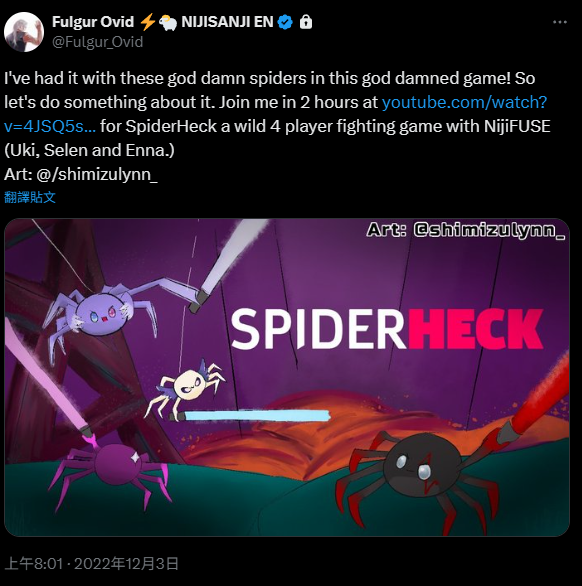Screen dimensions: 582x586
Task: Open the @Fulgur_Ovid handle
Action: pos(98,42)
